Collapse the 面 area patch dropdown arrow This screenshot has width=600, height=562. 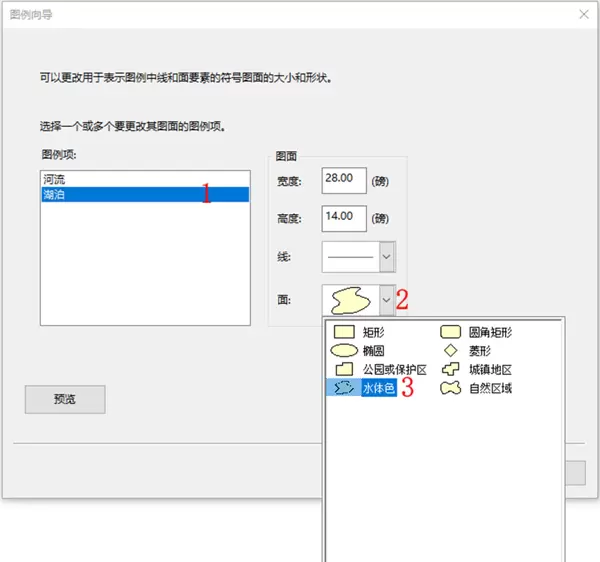[x=387, y=299]
